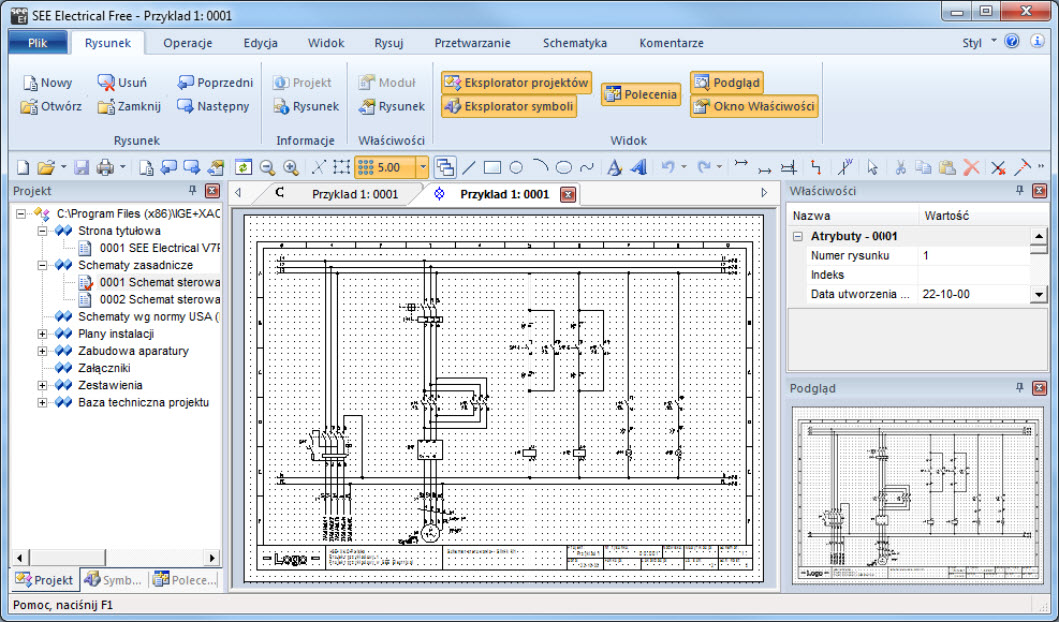
Task: Select the Line drawing tool
Action: pyautogui.click(x=468, y=168)
